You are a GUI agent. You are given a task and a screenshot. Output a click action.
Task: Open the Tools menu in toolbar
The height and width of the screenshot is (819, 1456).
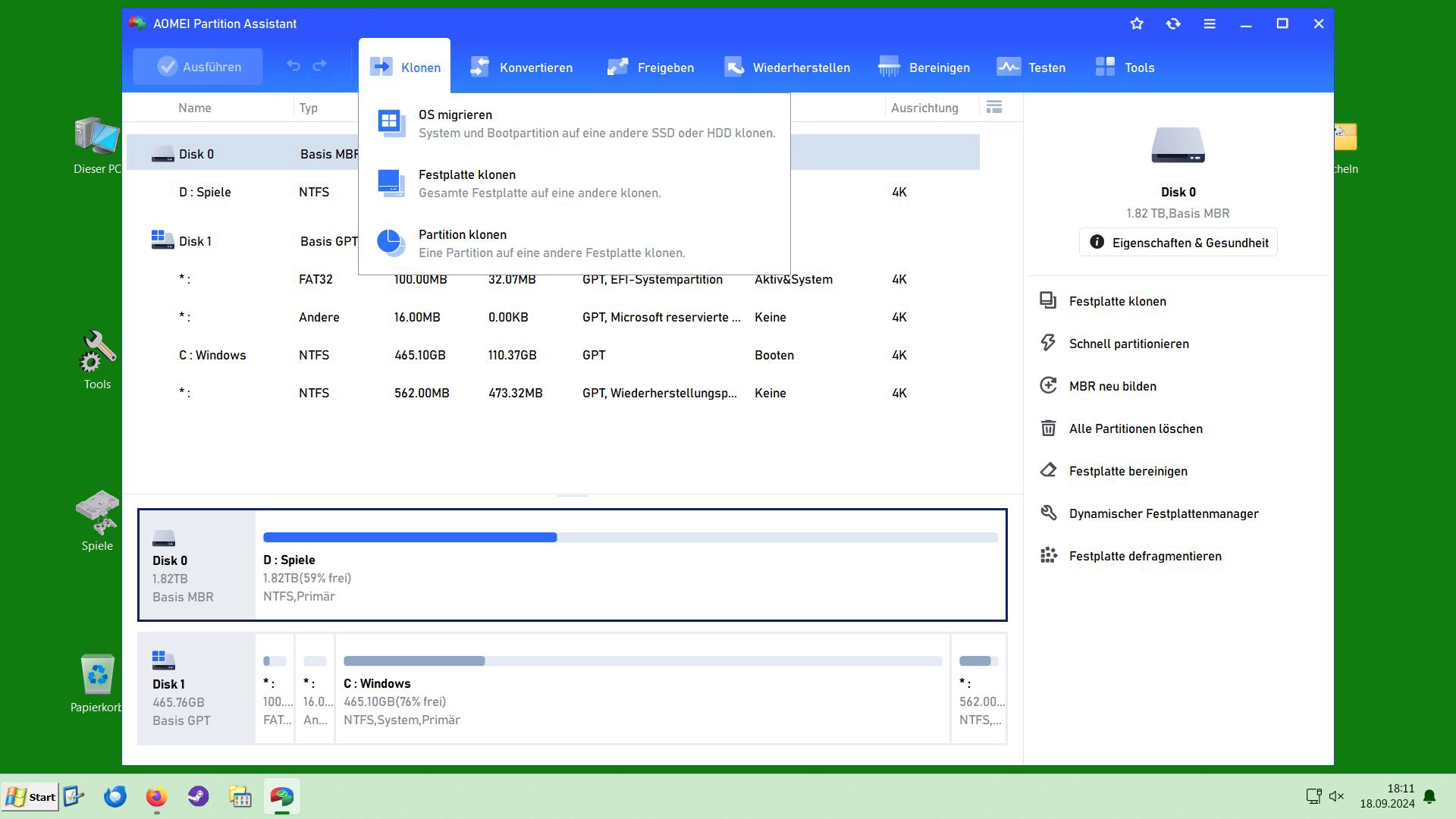tap(1125, 67)
